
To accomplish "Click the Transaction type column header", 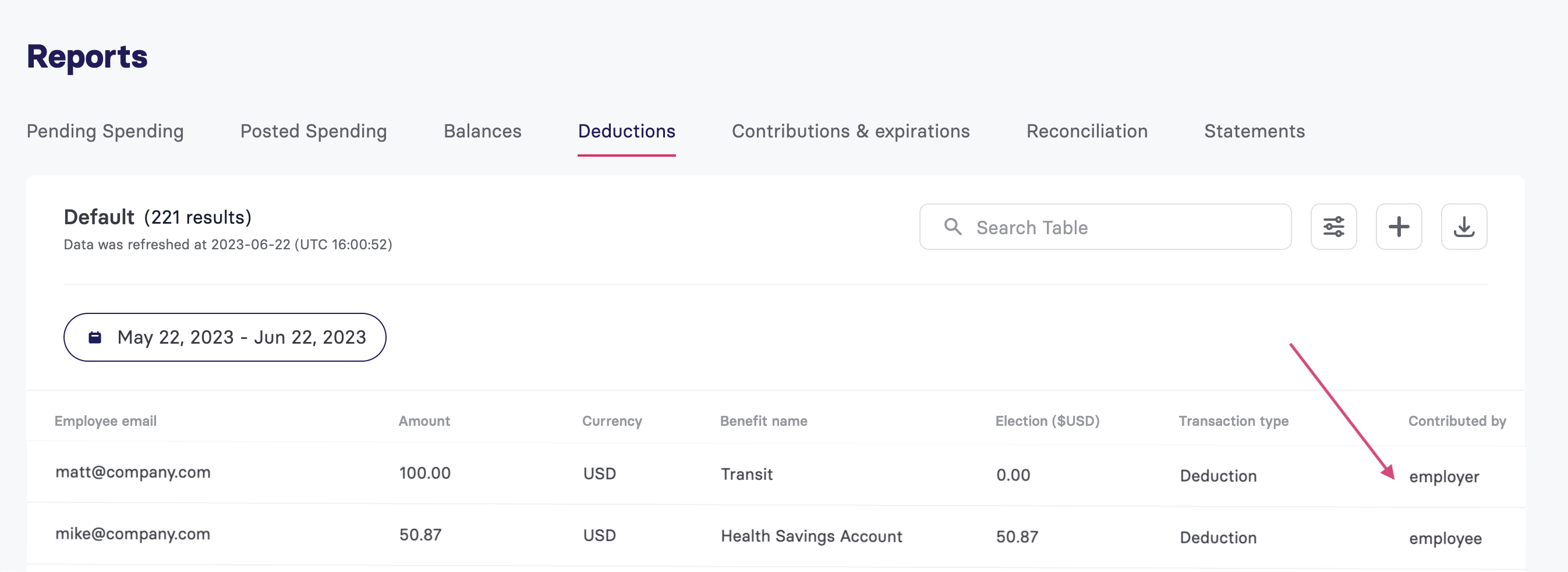I will (x=1233, y=421).
